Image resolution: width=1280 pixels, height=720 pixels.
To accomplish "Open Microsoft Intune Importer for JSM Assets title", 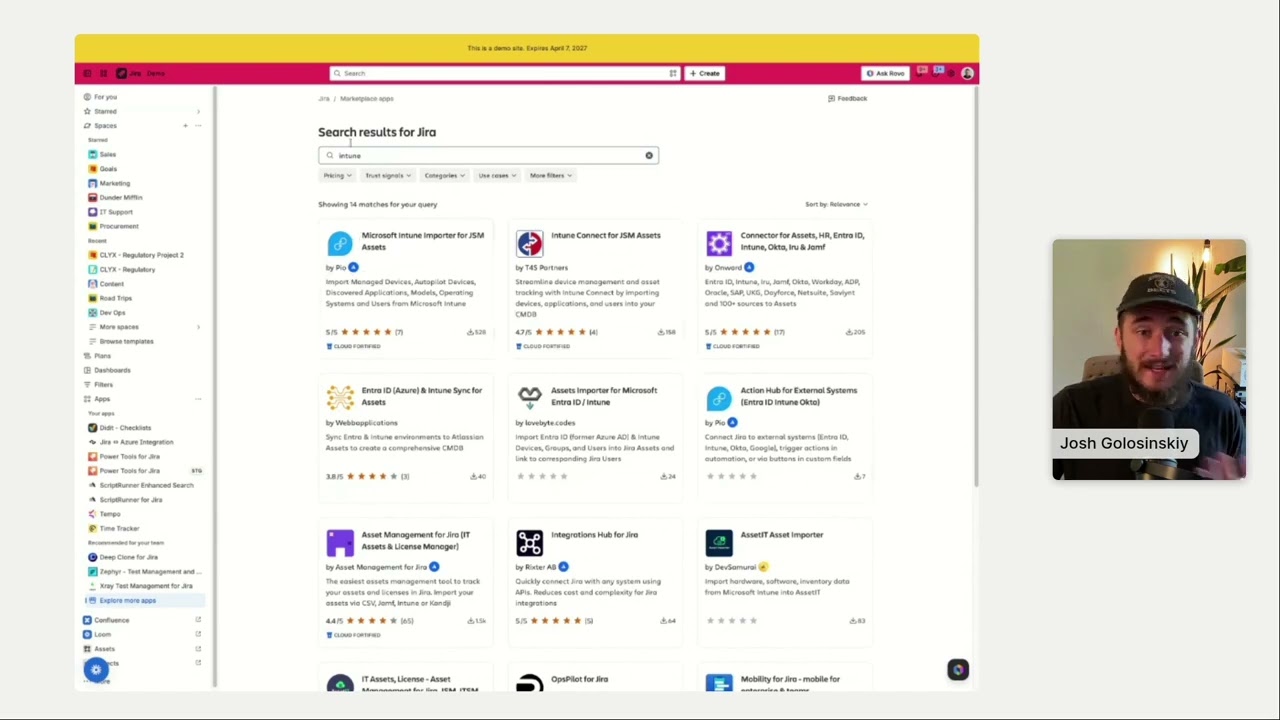I will pyautogui.click(x=422, y=241).
